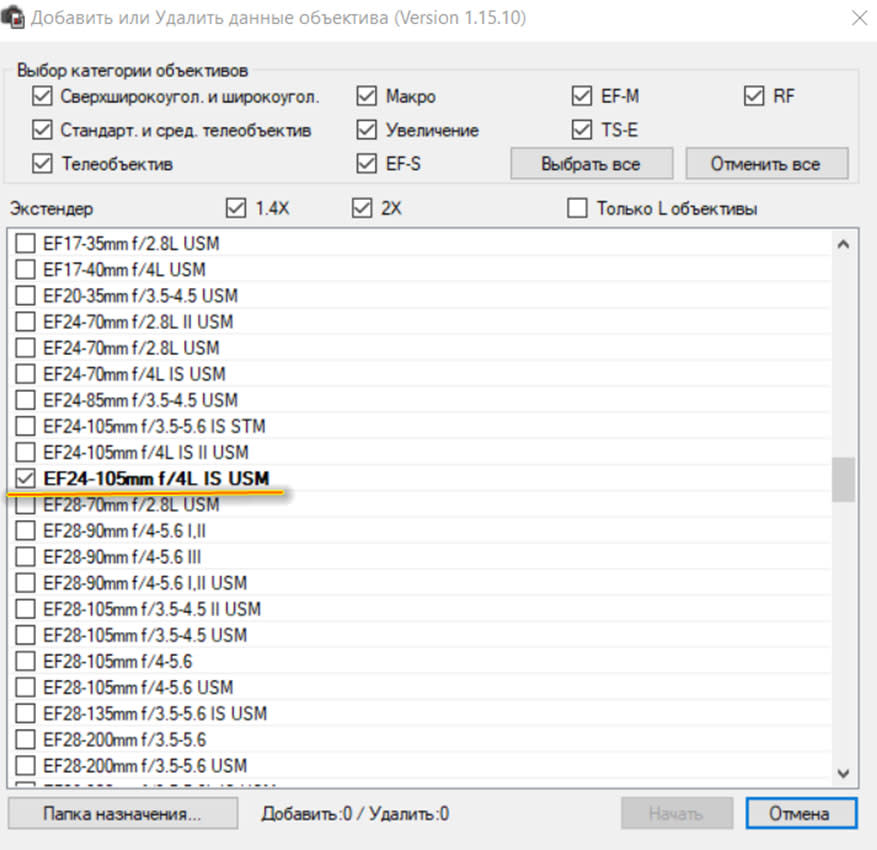This screenshot has width=877, height=850.
Task: Toggle the 2X extender checkbox
Action: [362, 208]
